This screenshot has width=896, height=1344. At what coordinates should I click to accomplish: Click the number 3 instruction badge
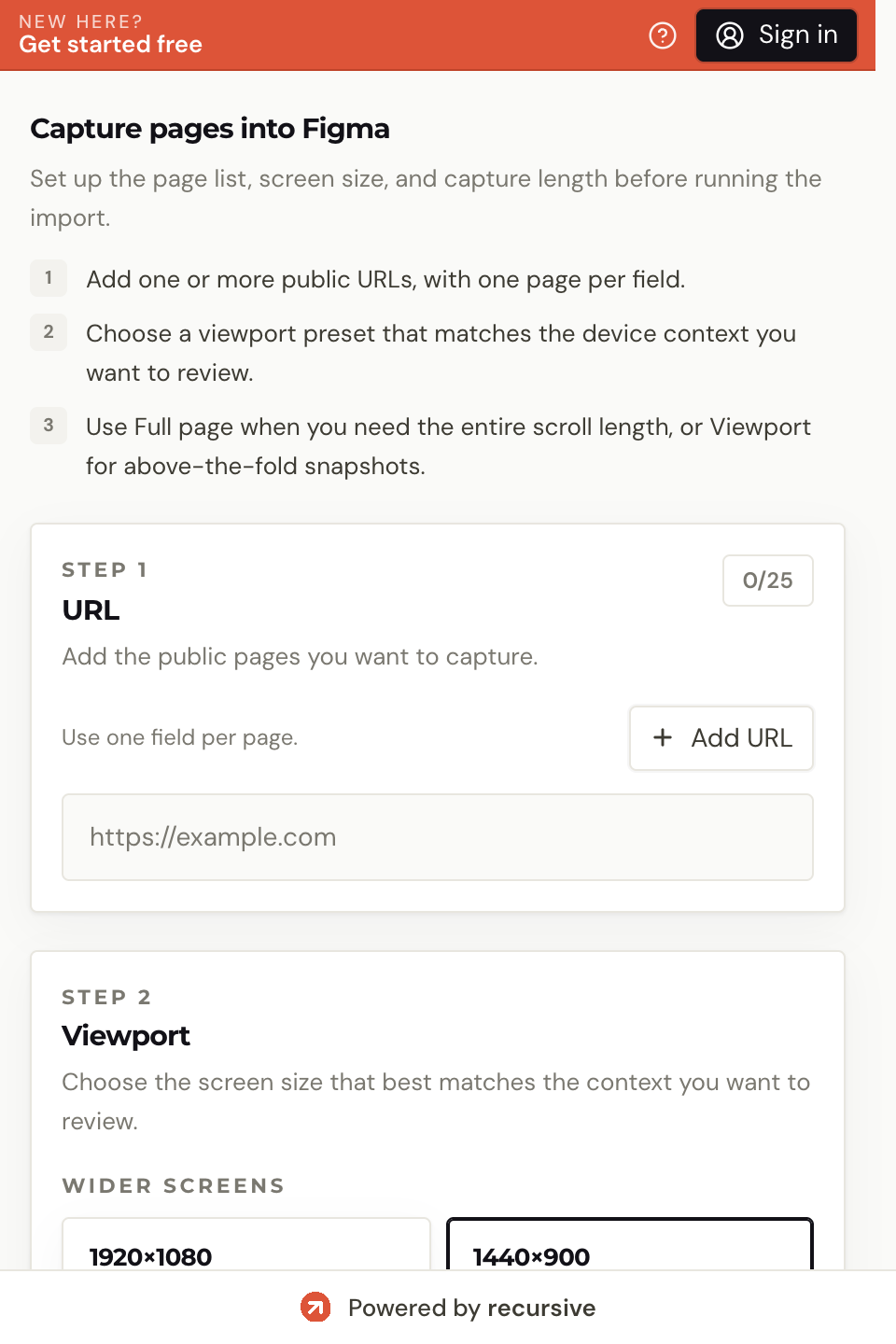pyautogui.click(x=49, y=426)
